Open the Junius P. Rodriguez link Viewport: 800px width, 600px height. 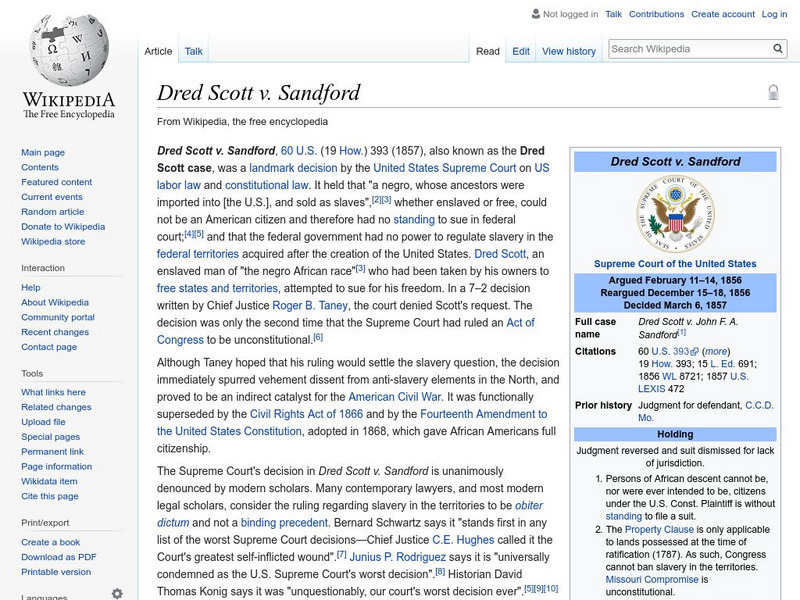pyautogui.click(x=397, y=557)
